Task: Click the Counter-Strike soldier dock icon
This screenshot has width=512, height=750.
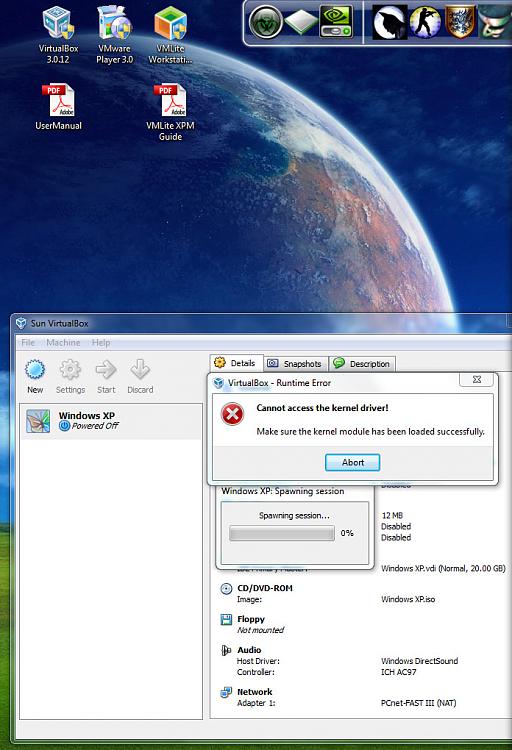Action: pyautogui.click(x=425, y=22)
